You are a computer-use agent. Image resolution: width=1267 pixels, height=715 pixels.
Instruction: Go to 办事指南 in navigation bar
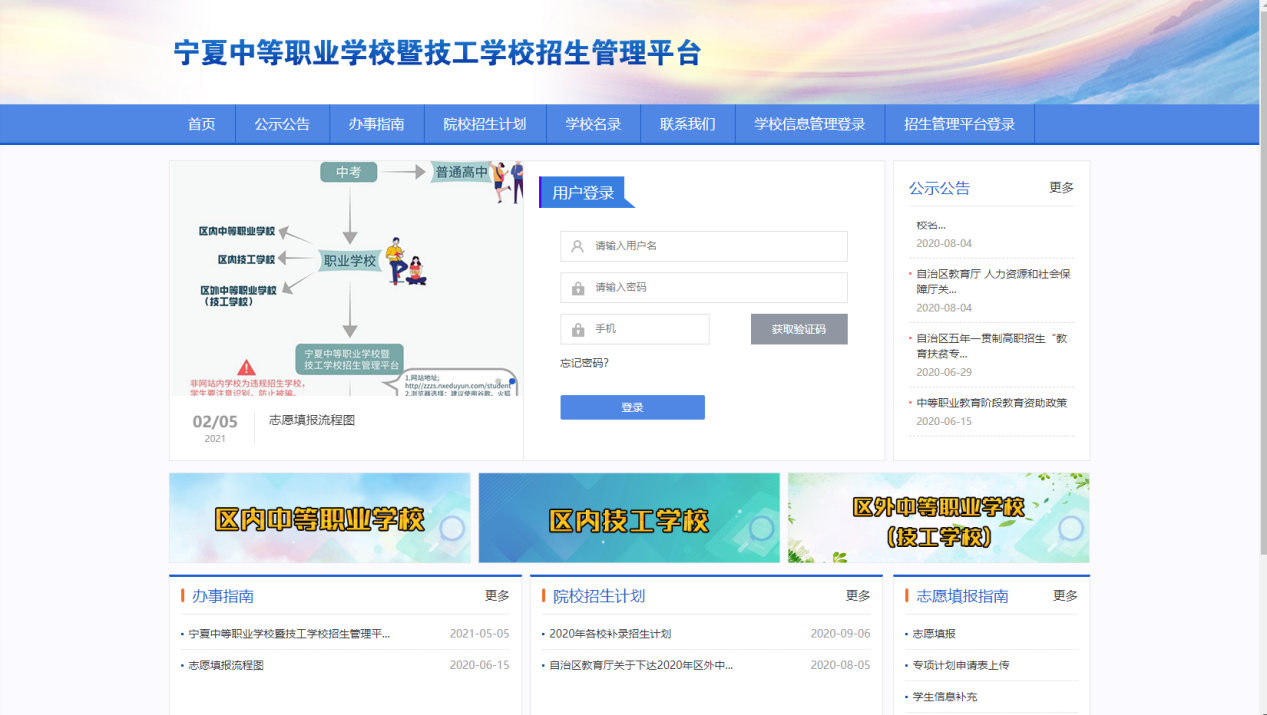click(x=376, y=124)
